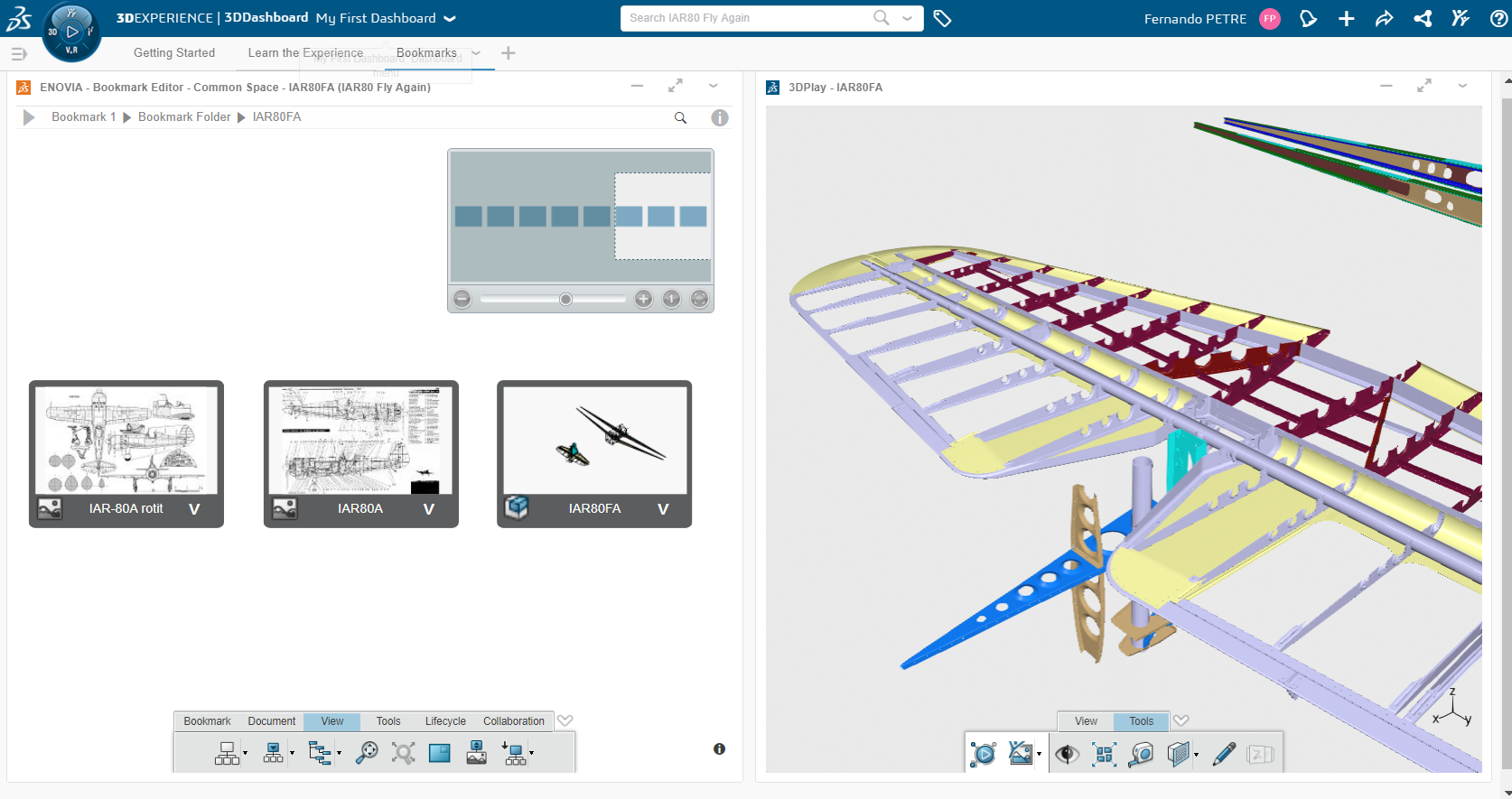Open the collaborative network sharing icon
1512x799 pixels.
[x=1423, y=19]
